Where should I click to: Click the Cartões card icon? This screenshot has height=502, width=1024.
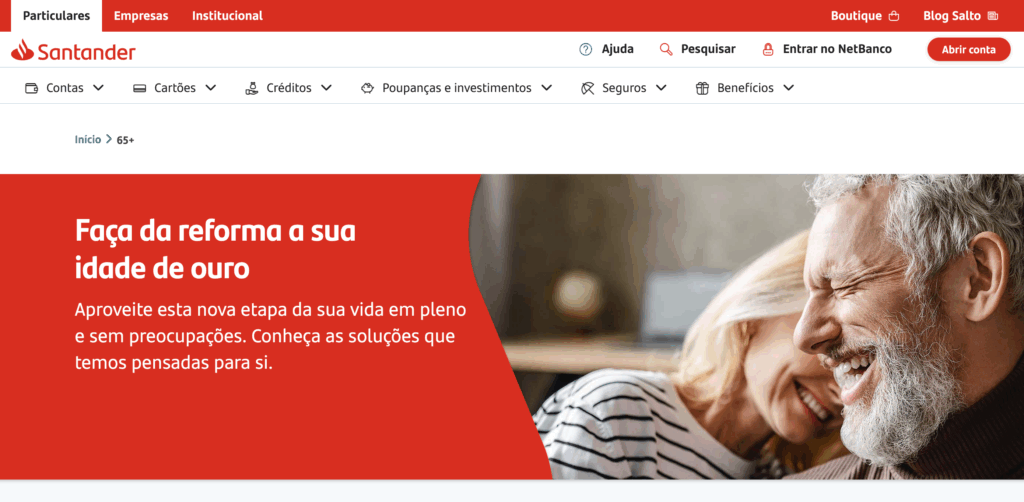[139, 87]
